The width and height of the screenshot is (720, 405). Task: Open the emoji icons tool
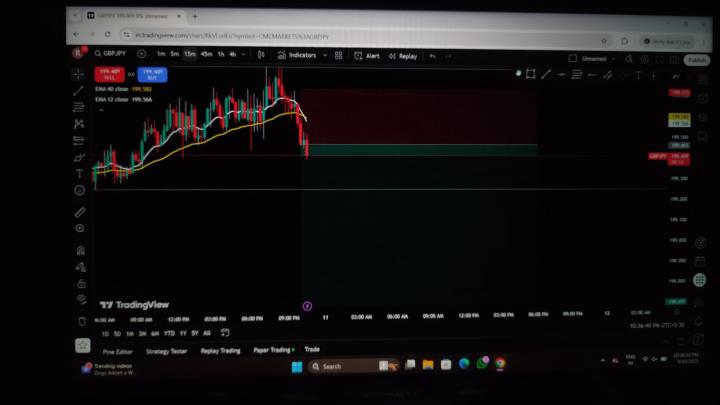point(79,190)
